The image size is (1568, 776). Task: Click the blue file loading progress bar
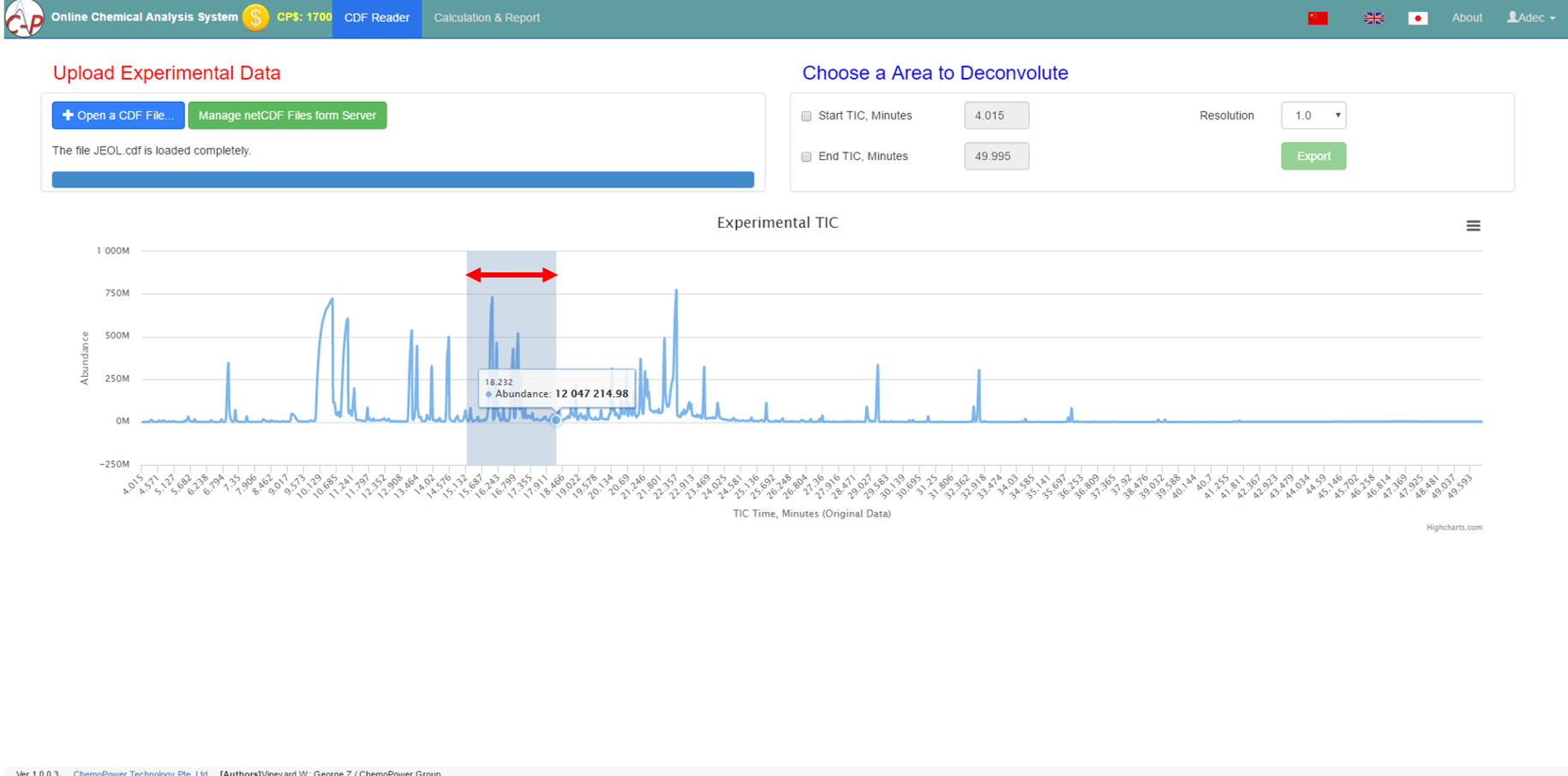pos(403,180)
